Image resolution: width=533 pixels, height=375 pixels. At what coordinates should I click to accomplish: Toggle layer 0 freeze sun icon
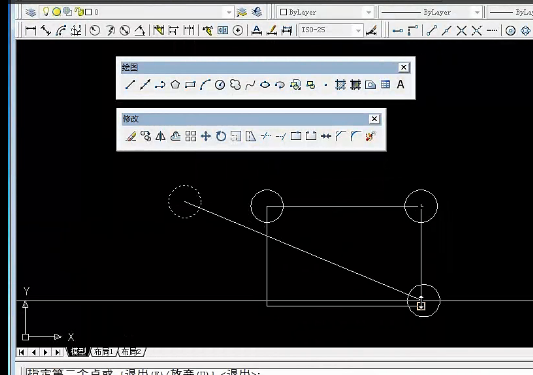(x=57, y=12)
